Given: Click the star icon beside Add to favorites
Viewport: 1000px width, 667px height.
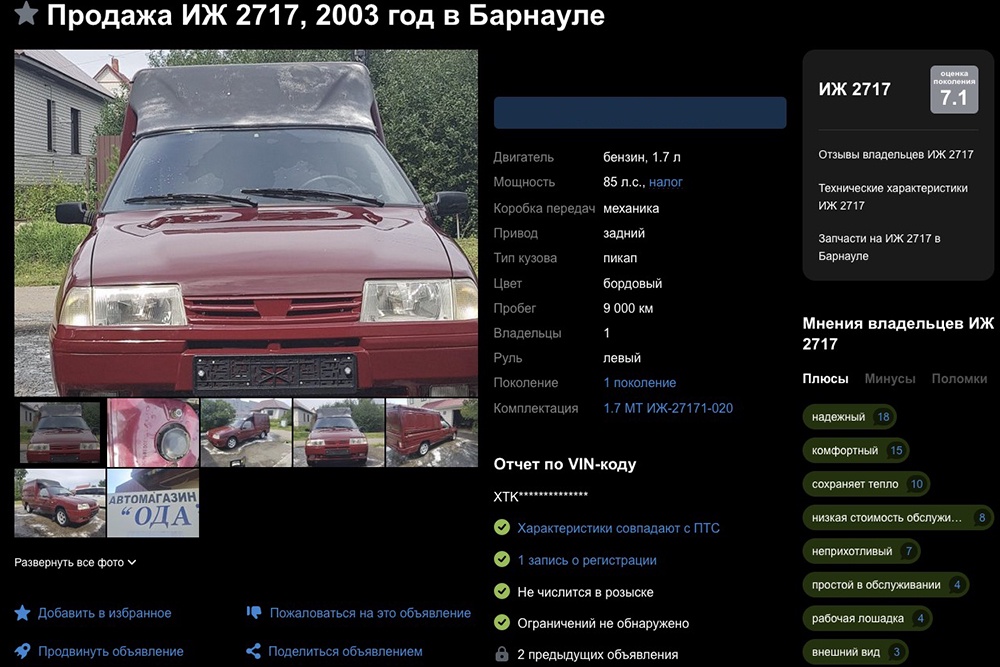Looking at the screenshot, I should coord(23,613).
